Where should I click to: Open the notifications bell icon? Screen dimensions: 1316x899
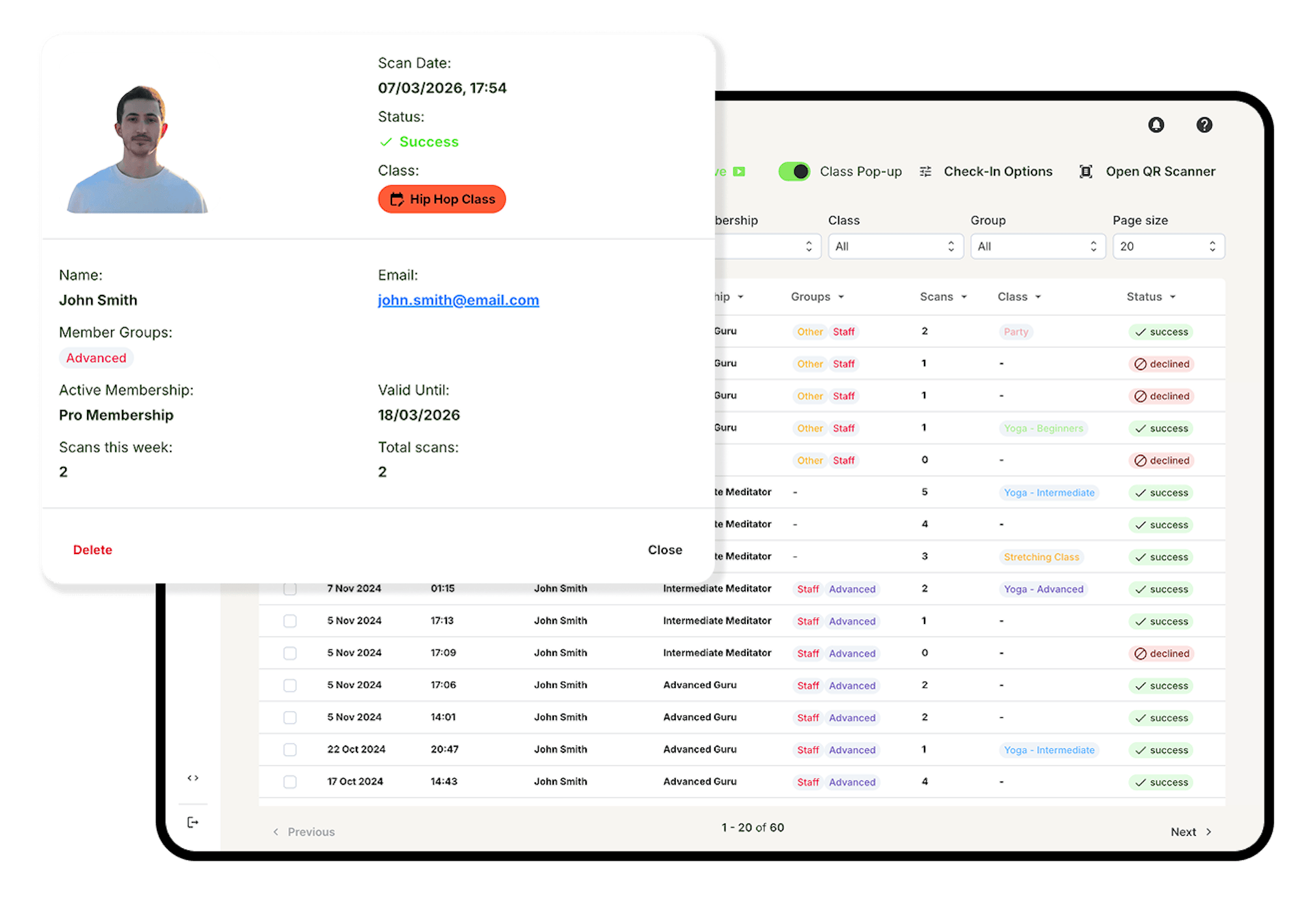1155,125
